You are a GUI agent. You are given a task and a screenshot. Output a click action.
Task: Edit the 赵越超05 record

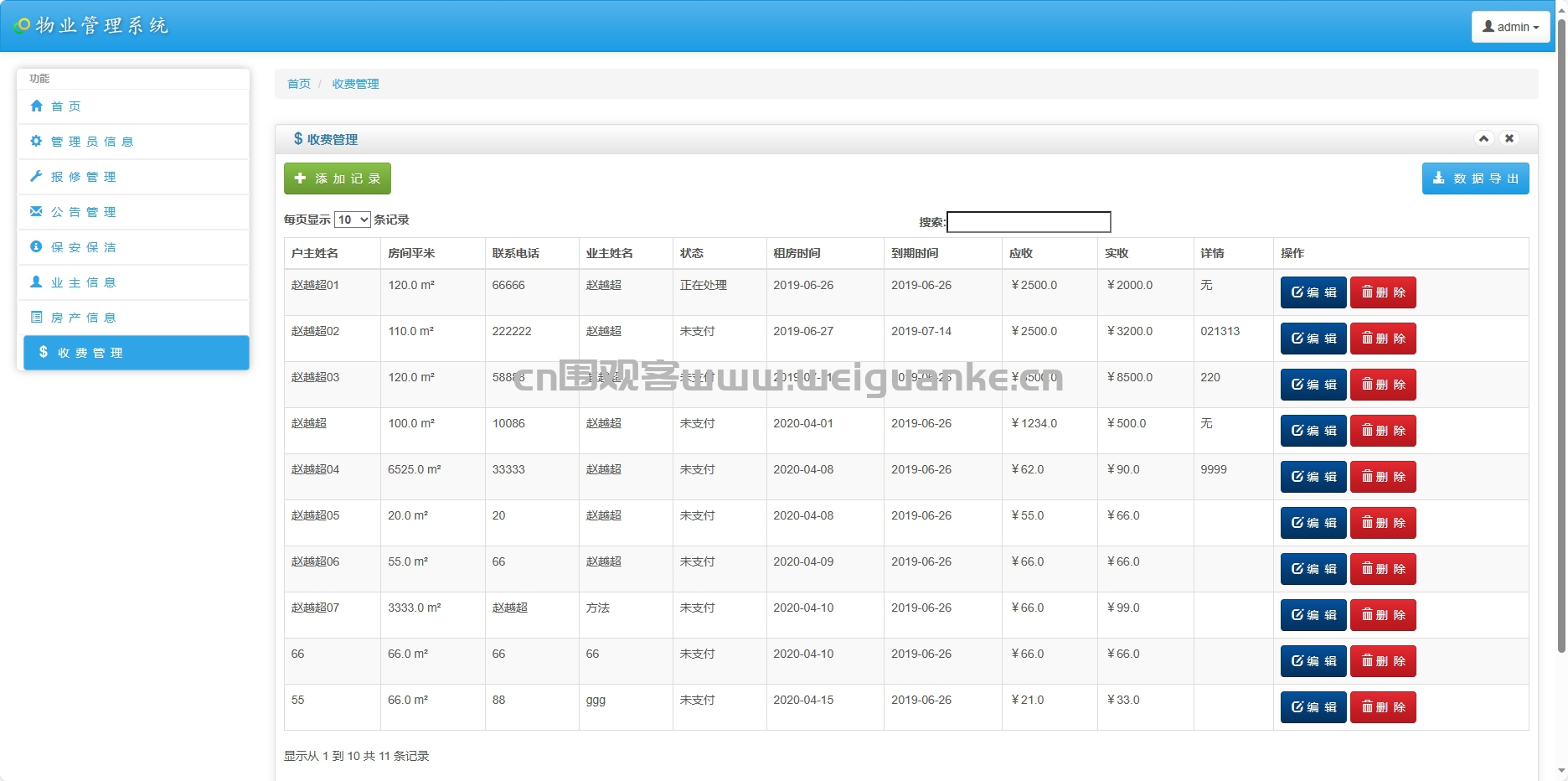pos(1313,523)
